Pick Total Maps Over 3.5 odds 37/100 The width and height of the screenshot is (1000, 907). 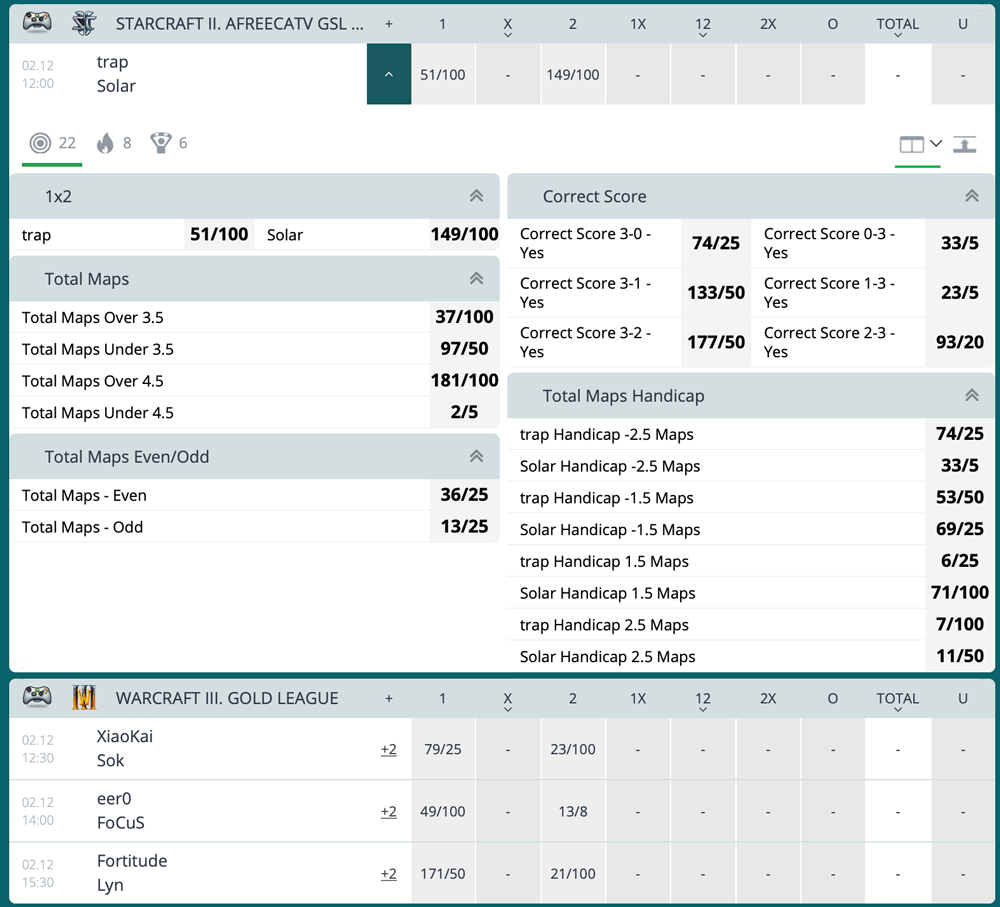point(464,317)
